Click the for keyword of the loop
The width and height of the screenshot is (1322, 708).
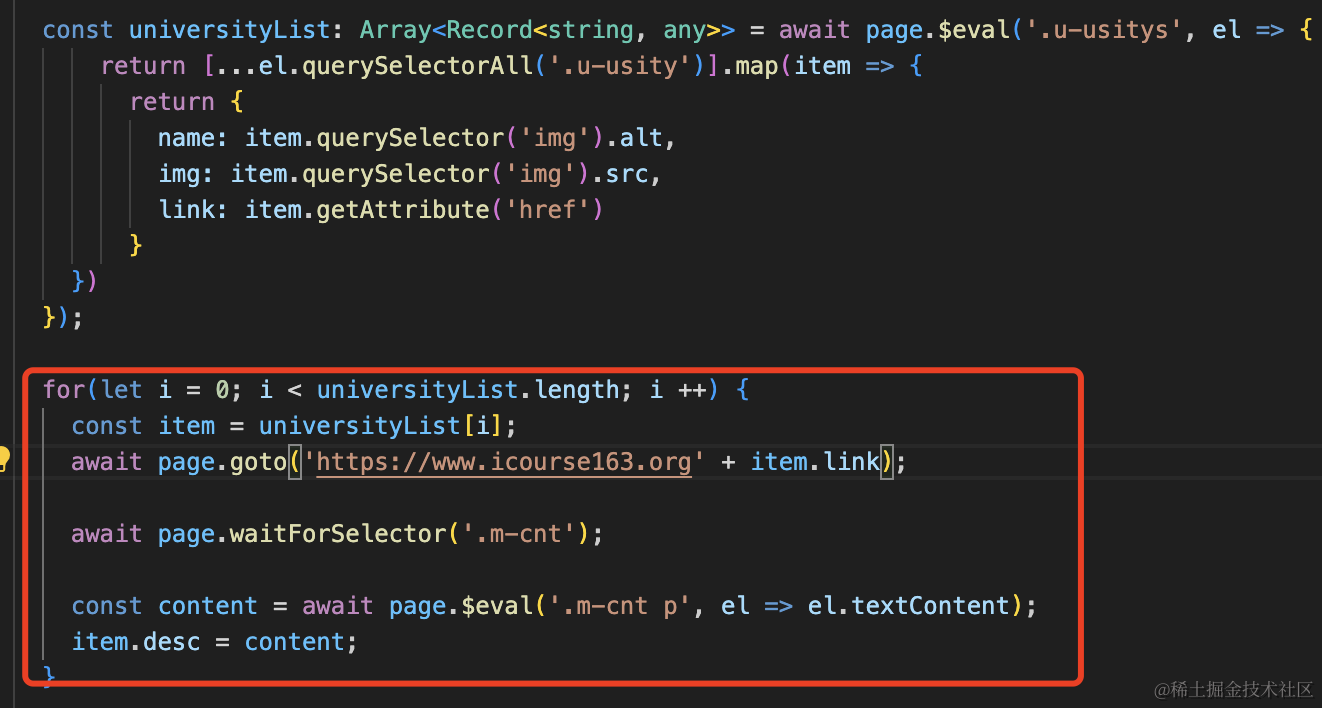(62, 390)
